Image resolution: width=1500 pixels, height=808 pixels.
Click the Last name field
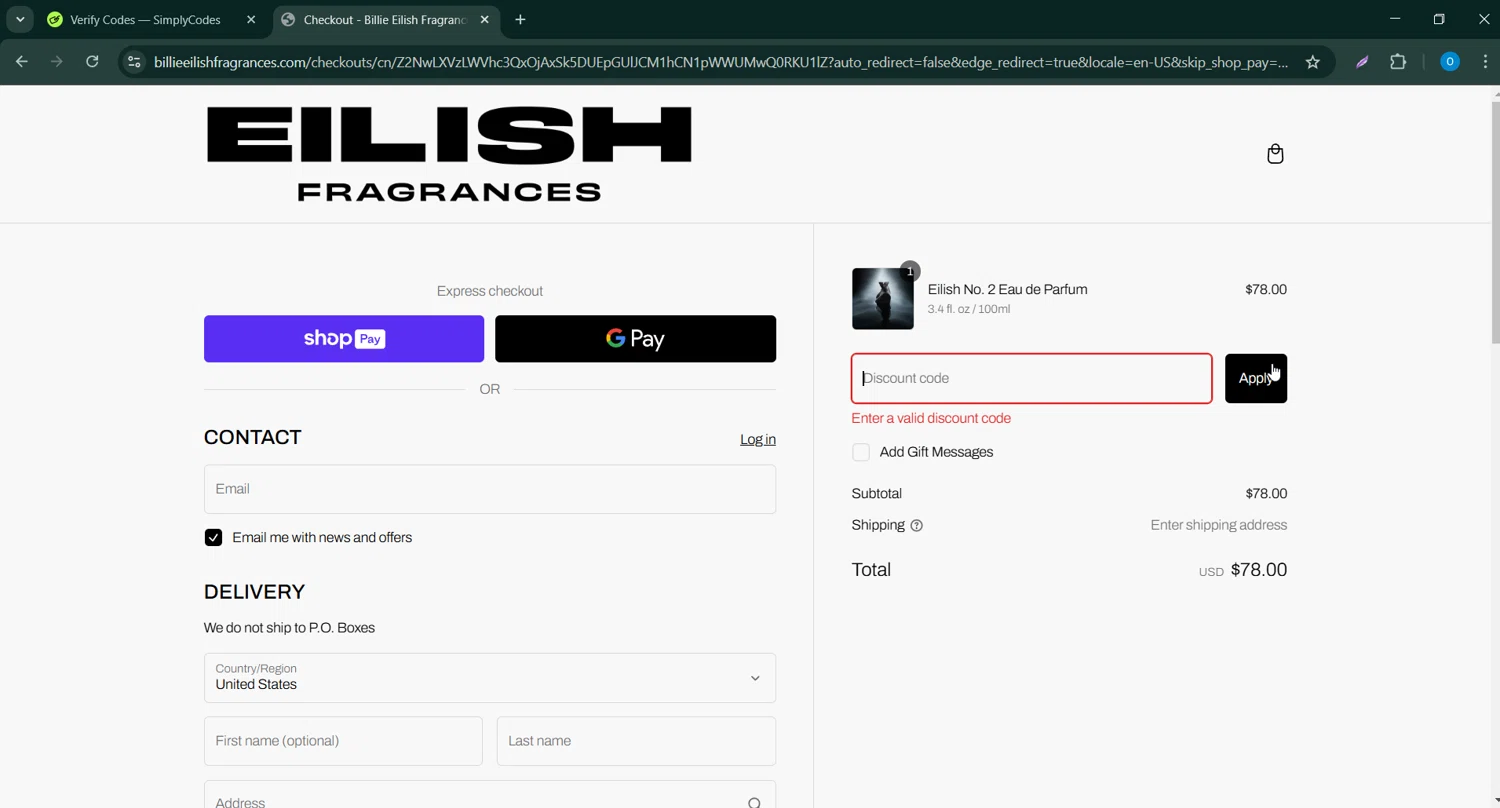click(636, 741)
